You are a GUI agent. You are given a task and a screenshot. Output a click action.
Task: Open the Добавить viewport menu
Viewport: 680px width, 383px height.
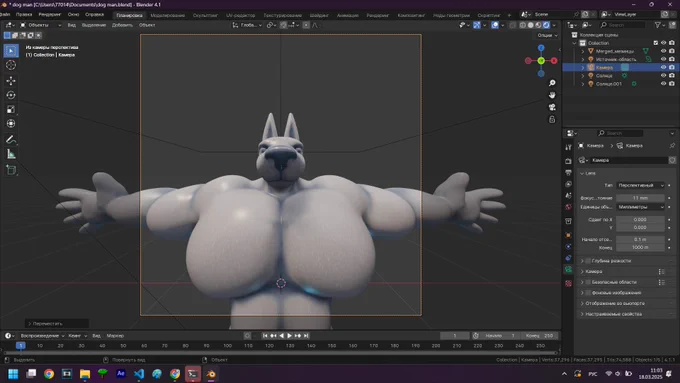[122, 25]
